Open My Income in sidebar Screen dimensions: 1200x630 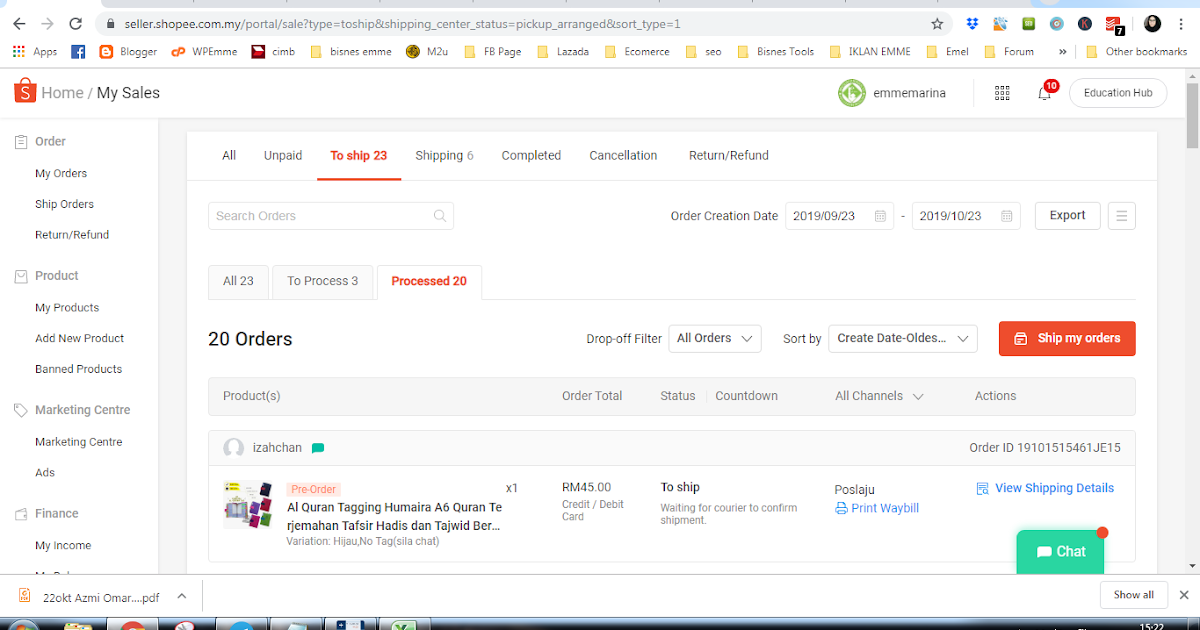pos(63,545)
